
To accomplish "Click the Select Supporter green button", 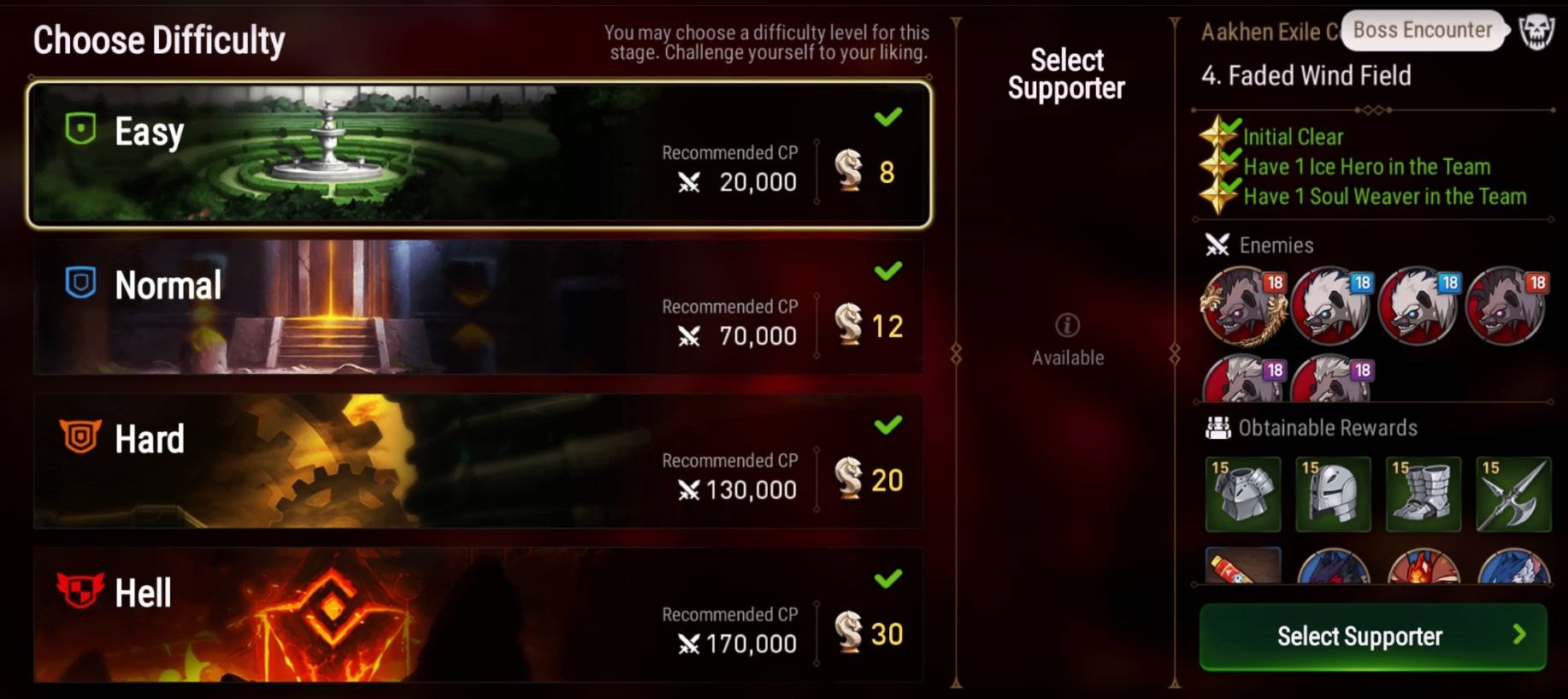I will (x=1372, y=636).
